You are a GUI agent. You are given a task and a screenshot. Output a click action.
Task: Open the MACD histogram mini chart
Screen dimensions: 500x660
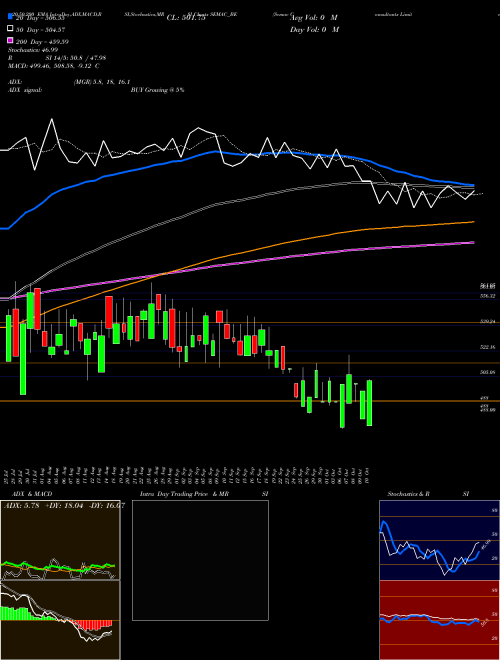click(x=60, y=620)
